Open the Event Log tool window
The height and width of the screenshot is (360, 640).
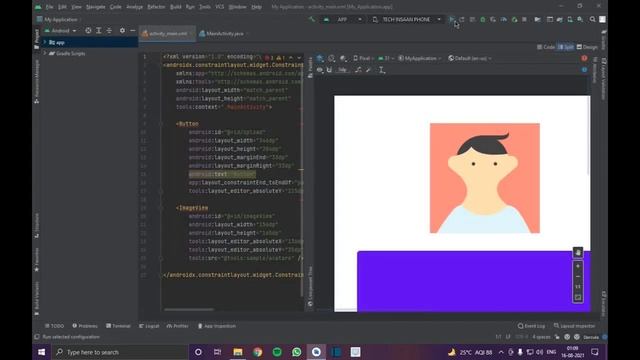[x=531, y=326]
